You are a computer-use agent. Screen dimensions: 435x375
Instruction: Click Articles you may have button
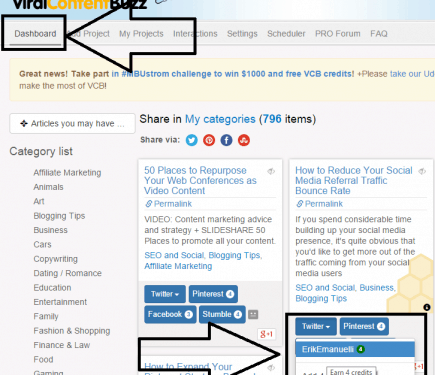tap(72, 123)
